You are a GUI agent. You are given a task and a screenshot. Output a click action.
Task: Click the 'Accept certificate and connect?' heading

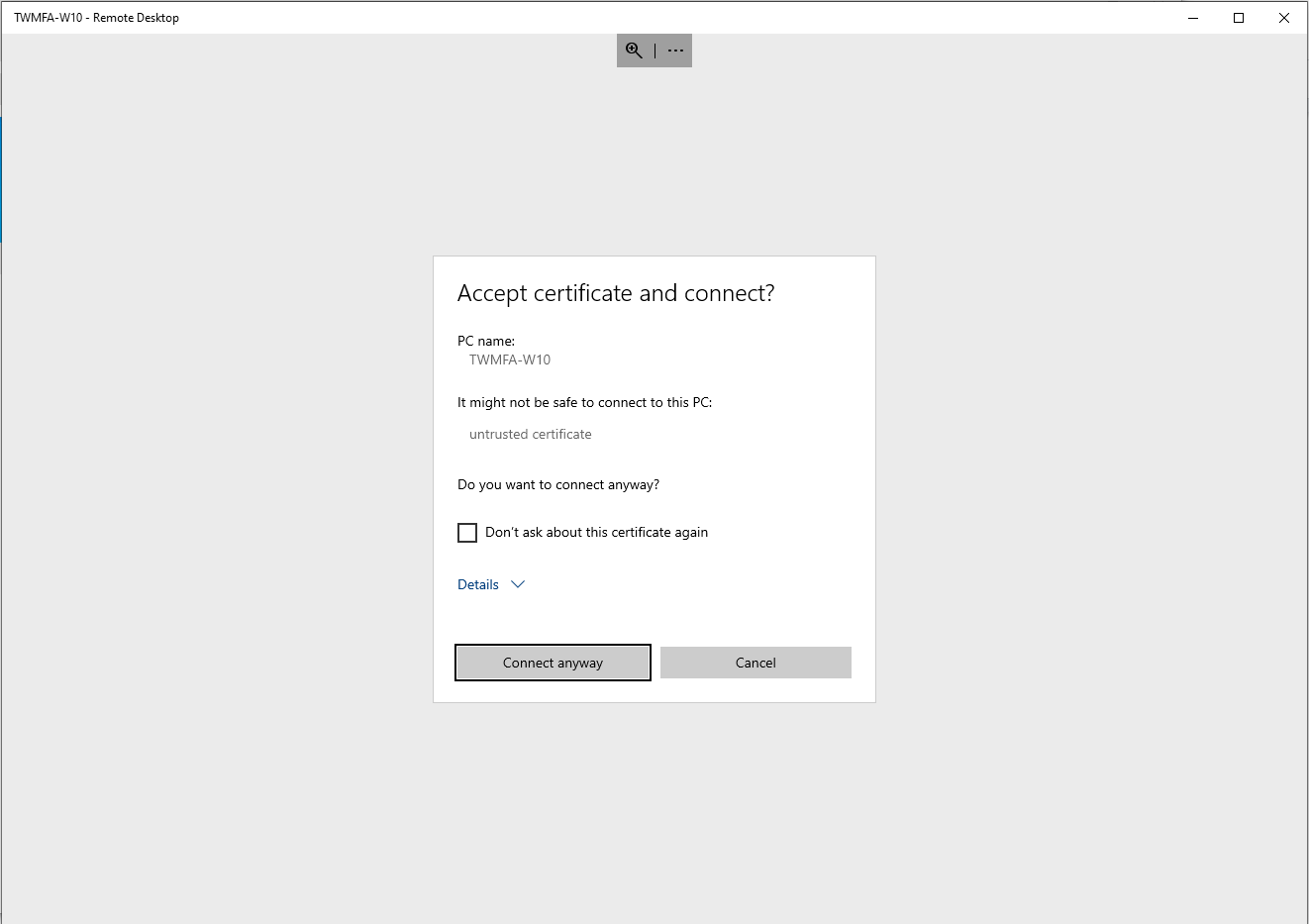[616, 293]
